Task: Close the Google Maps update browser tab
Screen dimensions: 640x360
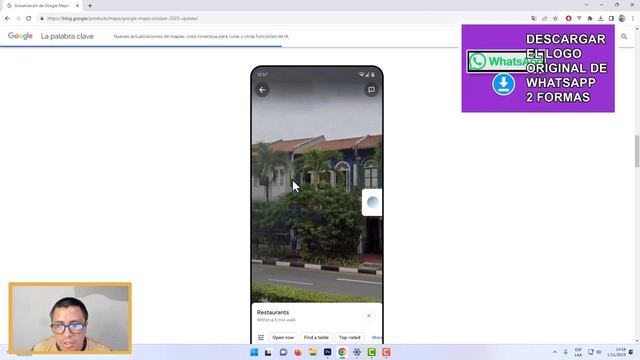Action: pos(77,6)
